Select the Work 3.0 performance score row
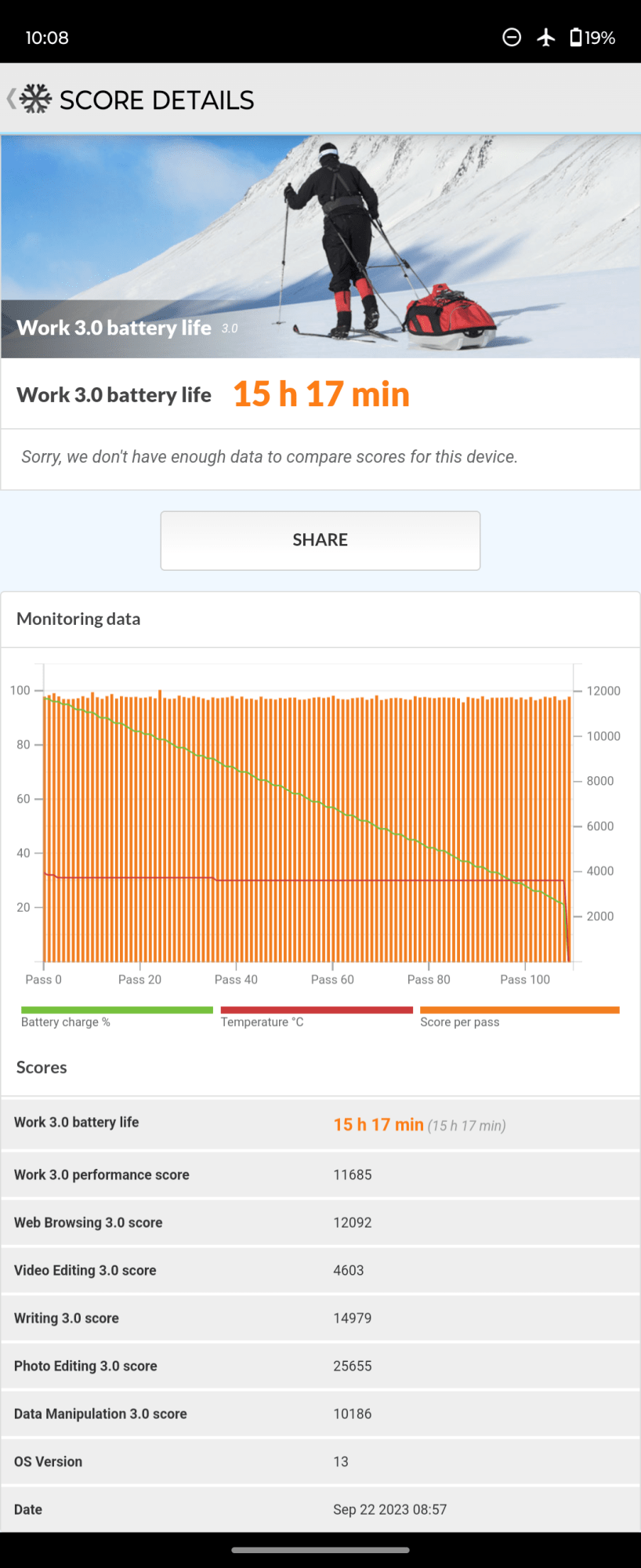This screenshot has height=1568, width=641. point(320,1174)
